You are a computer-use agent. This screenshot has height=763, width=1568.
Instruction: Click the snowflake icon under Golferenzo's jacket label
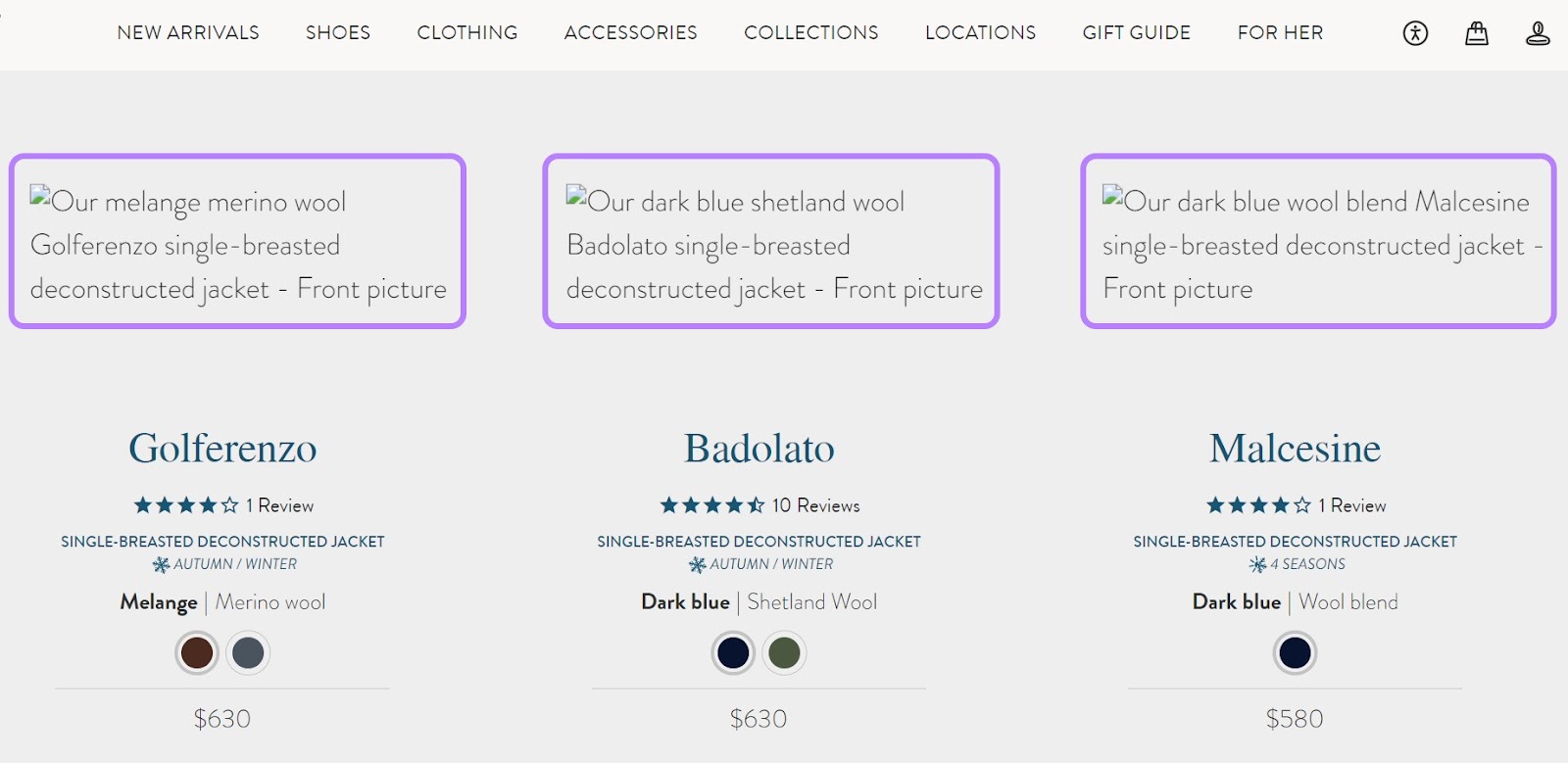[x=163, y=564]
